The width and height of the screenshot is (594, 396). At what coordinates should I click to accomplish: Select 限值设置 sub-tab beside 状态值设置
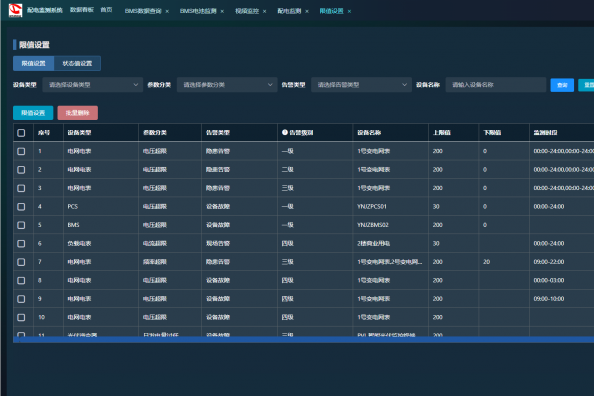point(33,63)
